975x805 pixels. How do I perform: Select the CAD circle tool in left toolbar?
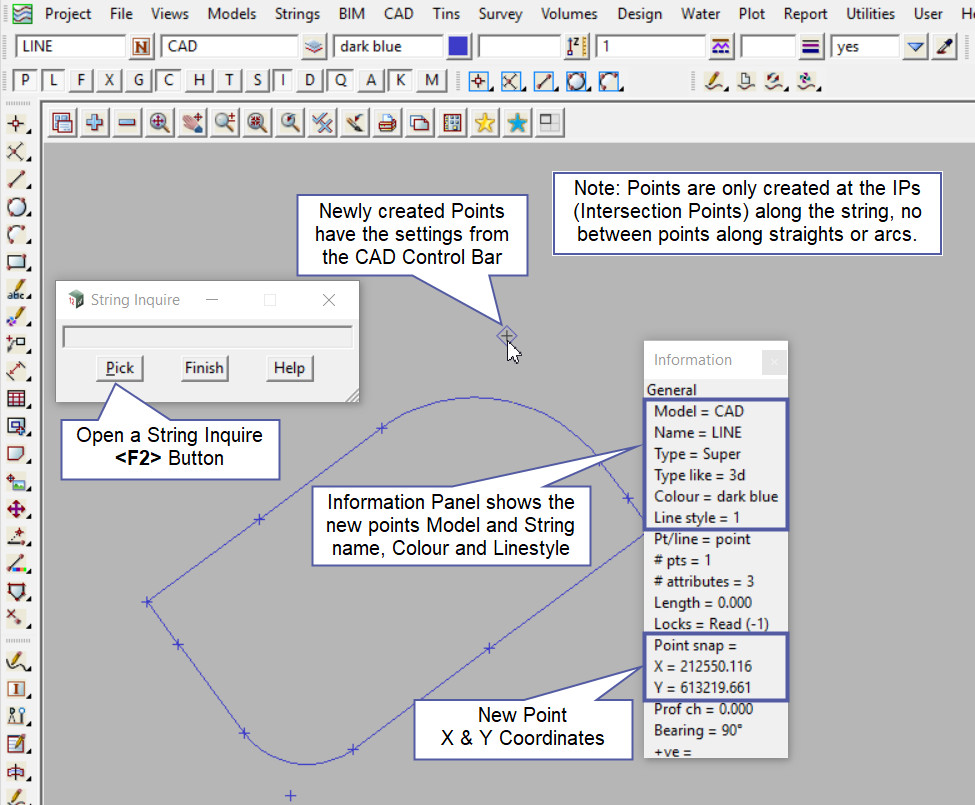pyautogui.click(x=16, y=208)
